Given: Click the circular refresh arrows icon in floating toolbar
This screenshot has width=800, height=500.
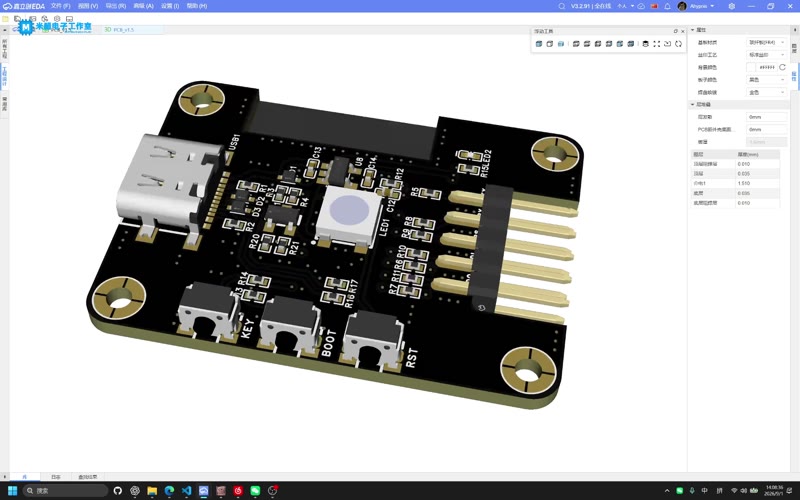Looking at the screenshot, I should [x=679, y=44].
